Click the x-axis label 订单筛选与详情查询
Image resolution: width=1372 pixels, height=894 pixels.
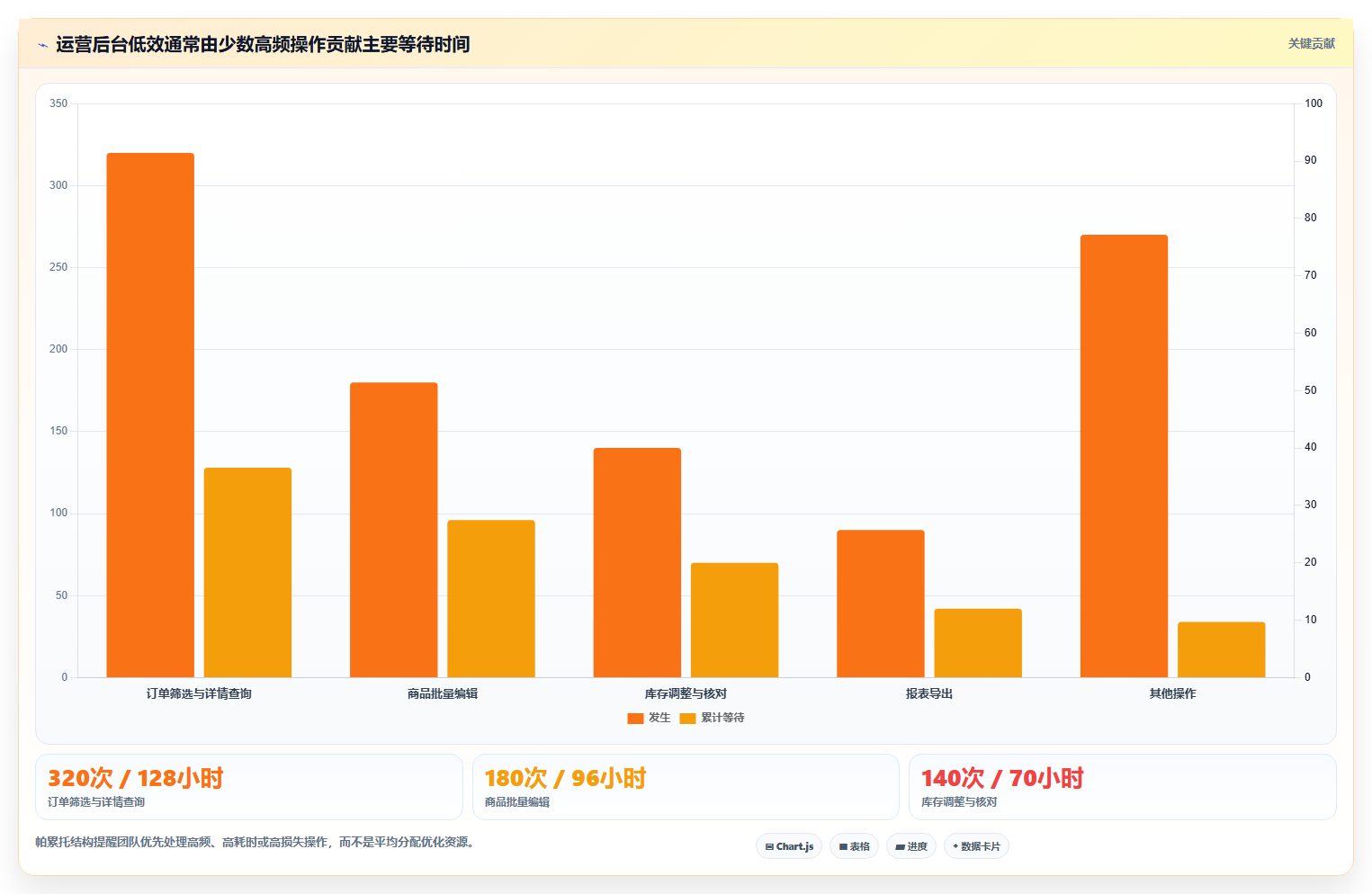[x=199, y=693]
